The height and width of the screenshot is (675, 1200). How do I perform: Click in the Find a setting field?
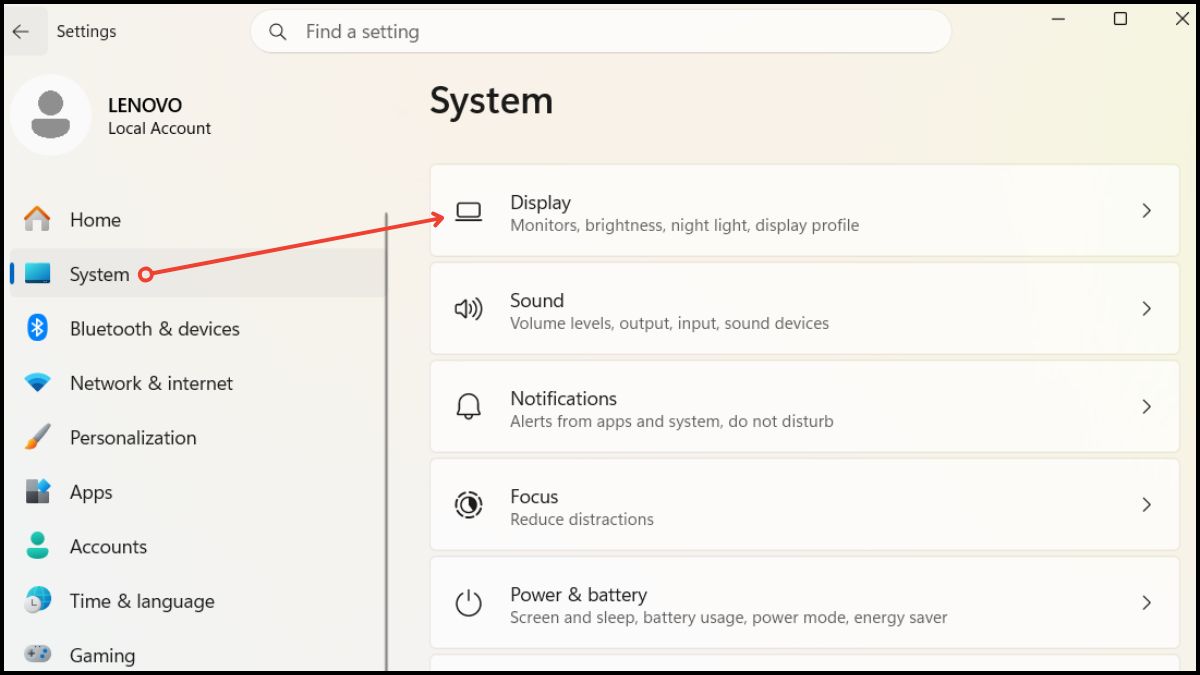[x=600, y=32]
